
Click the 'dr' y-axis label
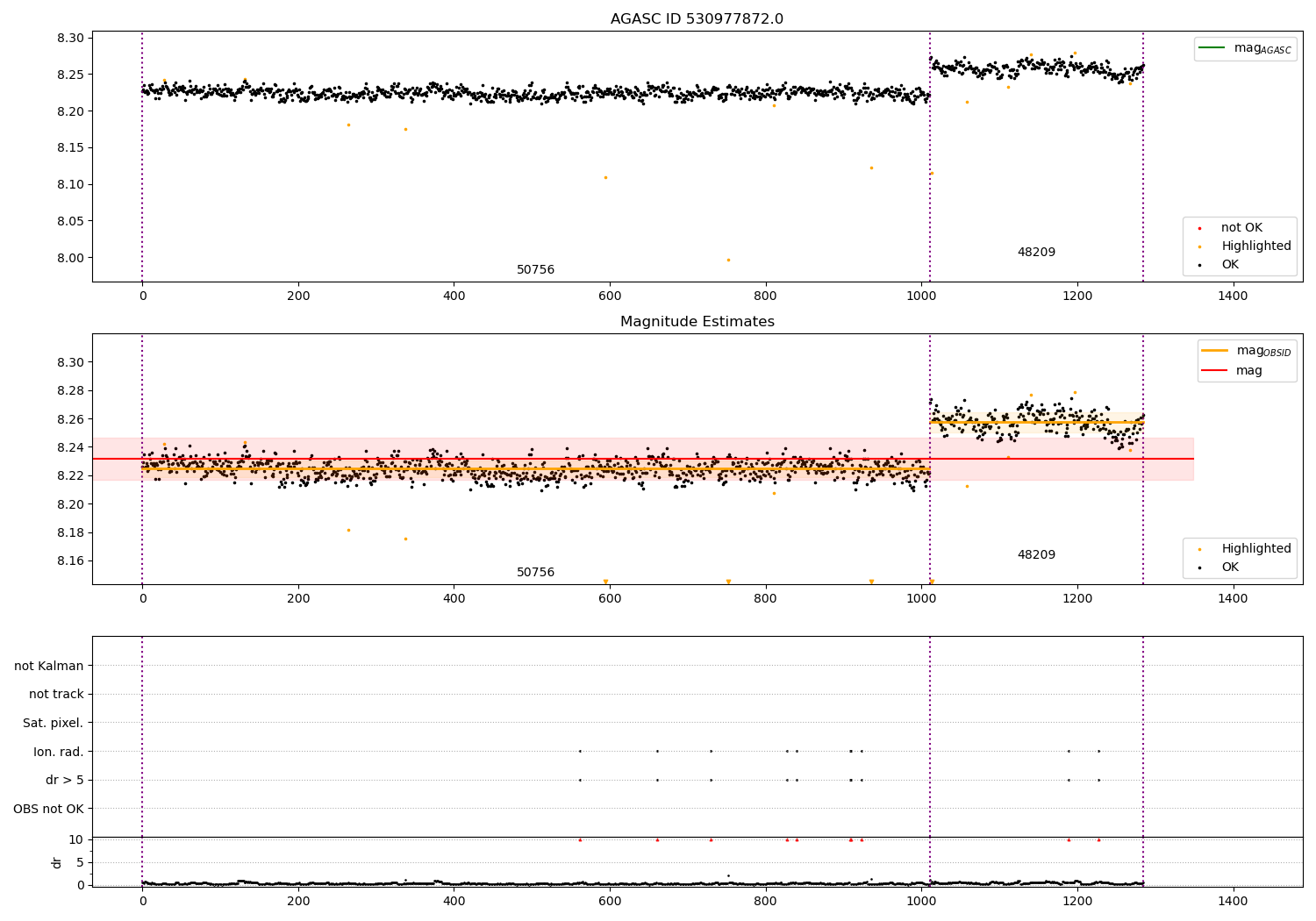pos(57,862)
